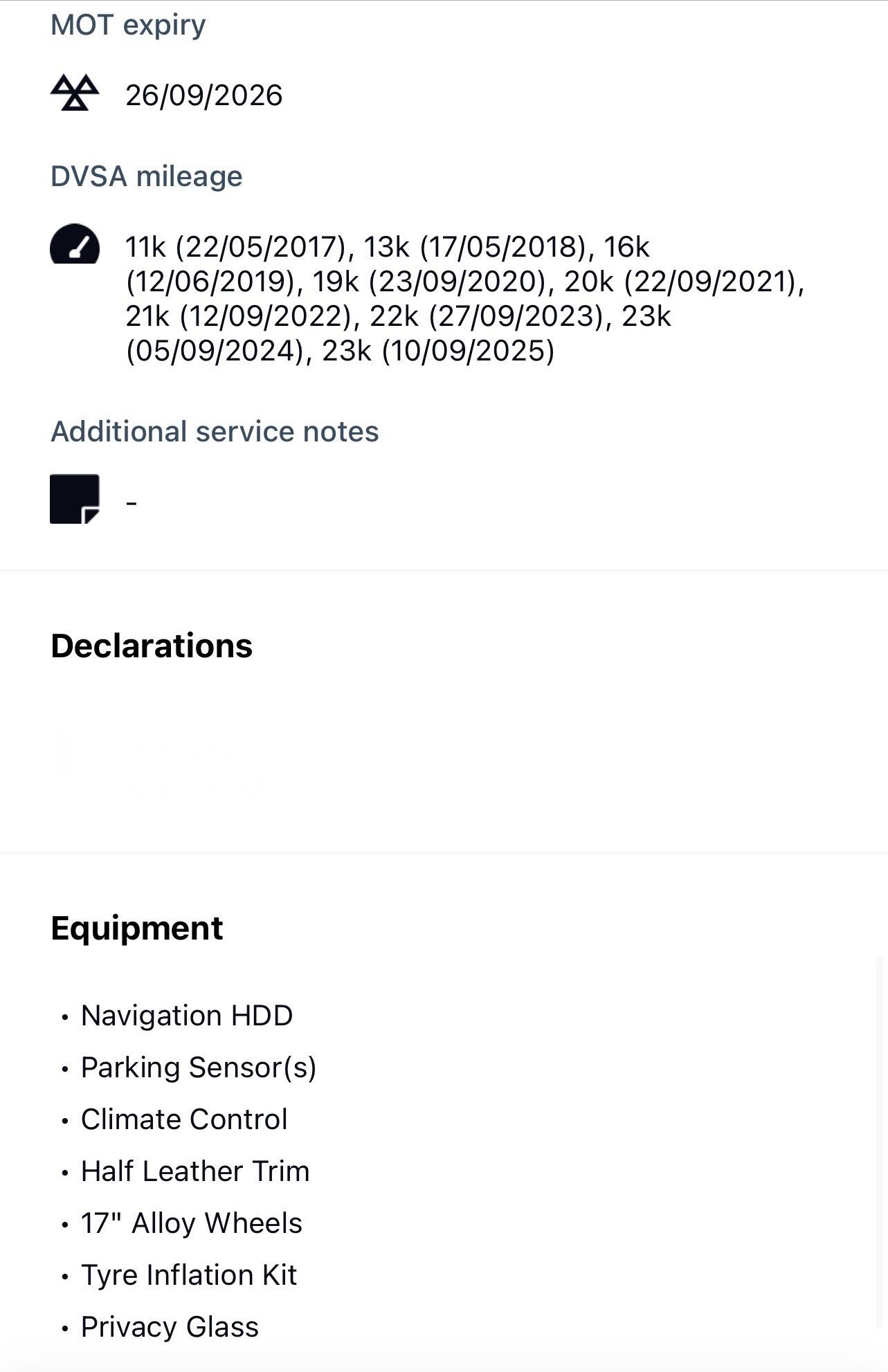888x1372 pixels.
Task: Click the page scrollbar on right edge
Action: click(879, 1142)
